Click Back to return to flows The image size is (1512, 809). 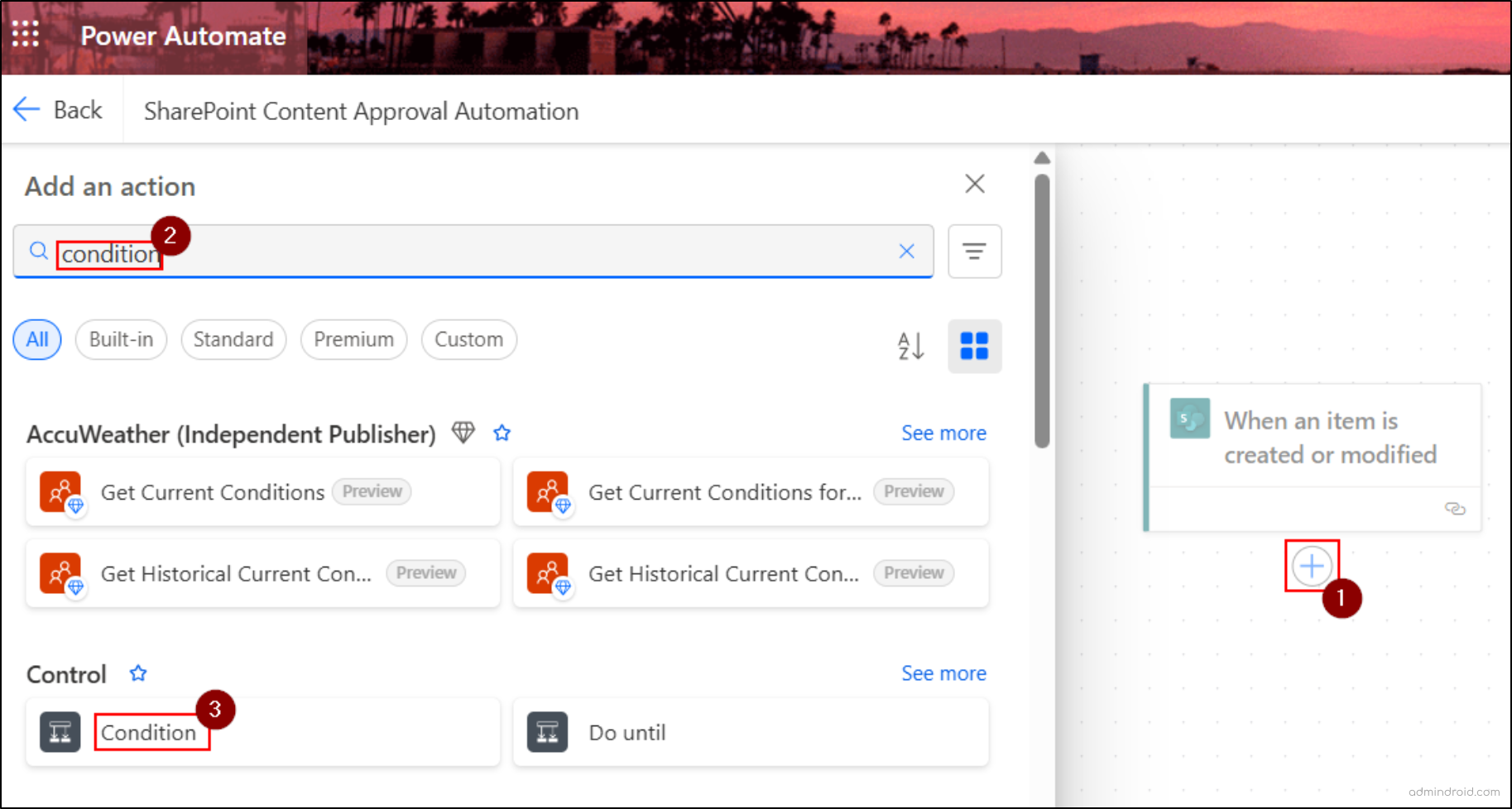tap(60, 108)
